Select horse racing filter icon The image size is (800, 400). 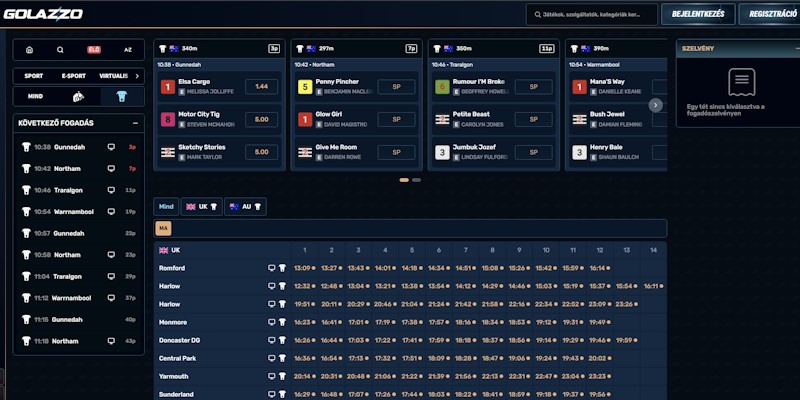(x=79, y=96)
